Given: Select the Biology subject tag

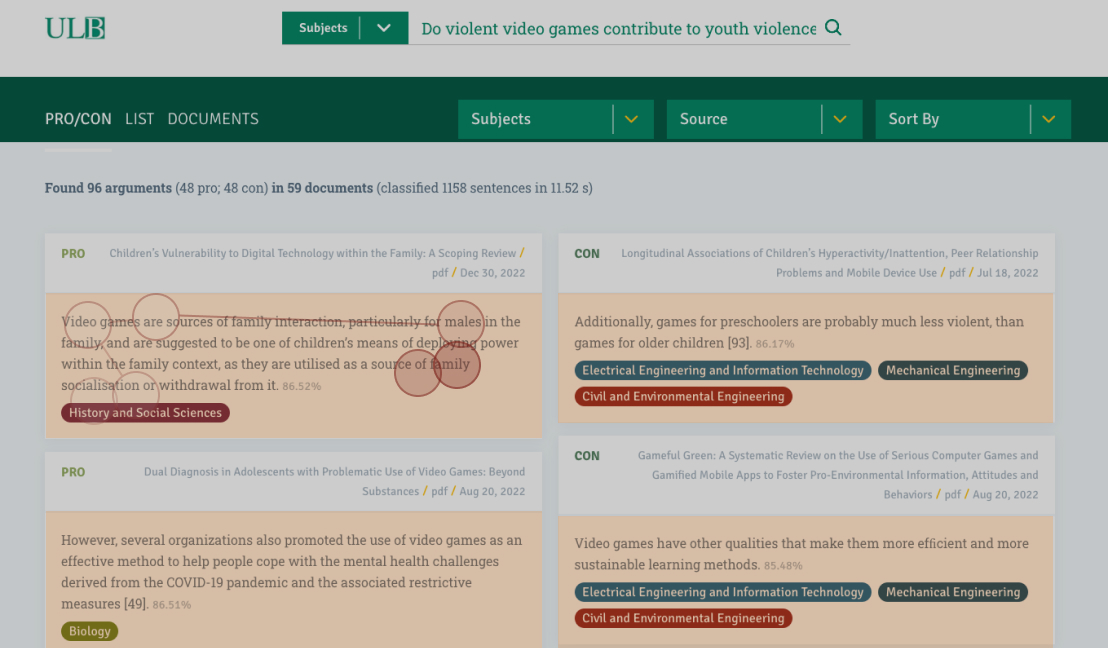Looking at the screenshot, I should click(x=89, y=631).
